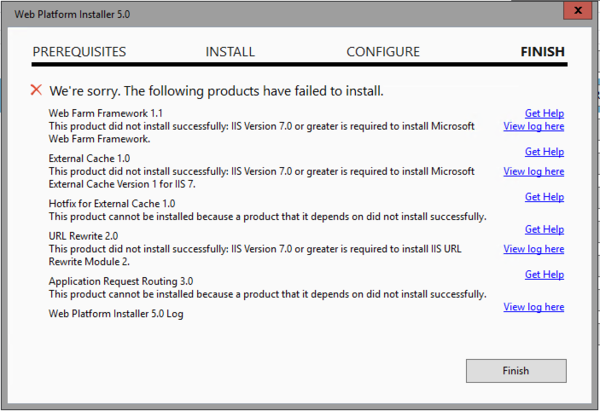View log for Web Farm Framework 1.1
This screenshot has height=411, width=600.
point(533,126)
